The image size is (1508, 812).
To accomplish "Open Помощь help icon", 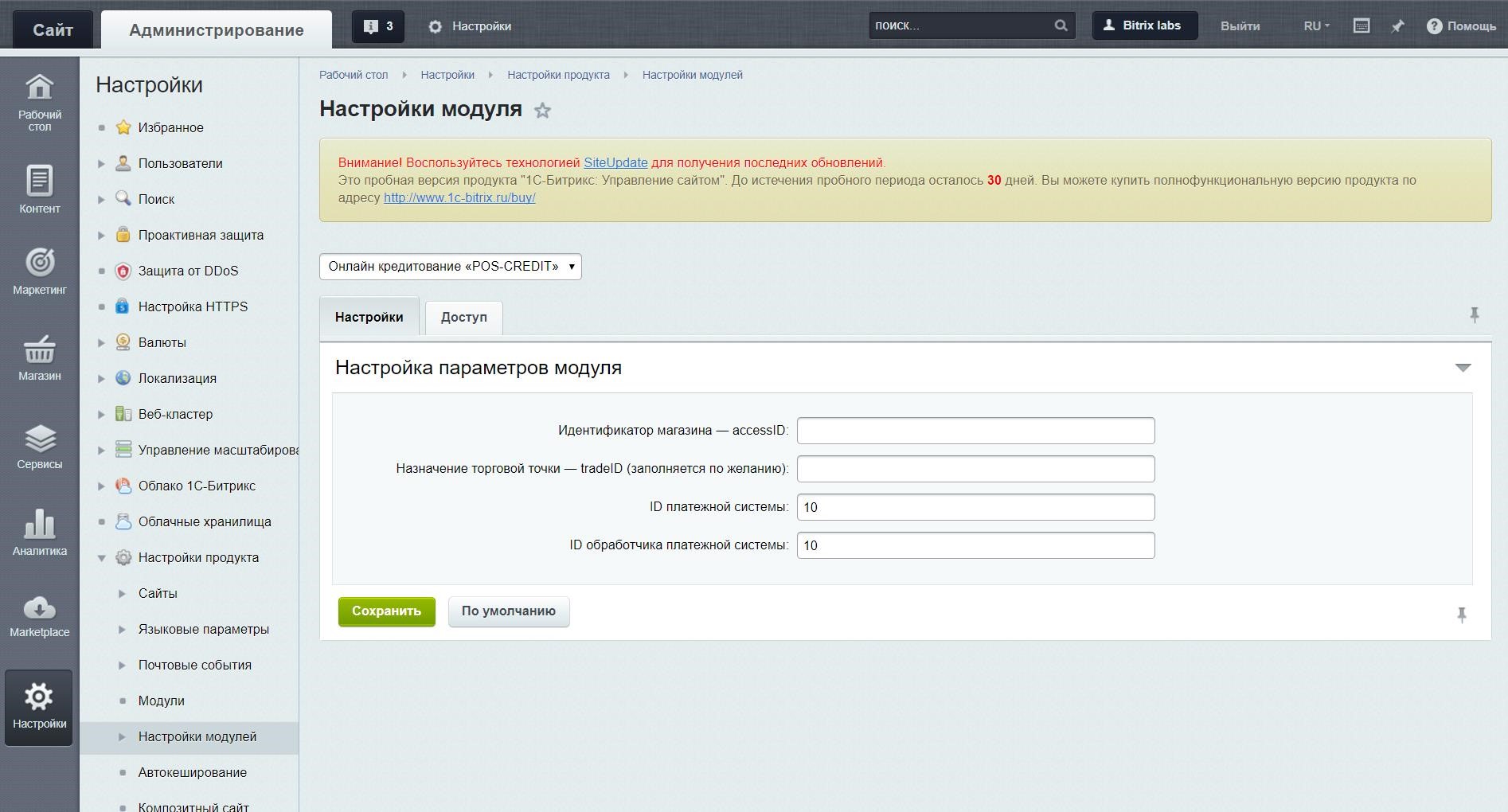I will (1461, 26).
